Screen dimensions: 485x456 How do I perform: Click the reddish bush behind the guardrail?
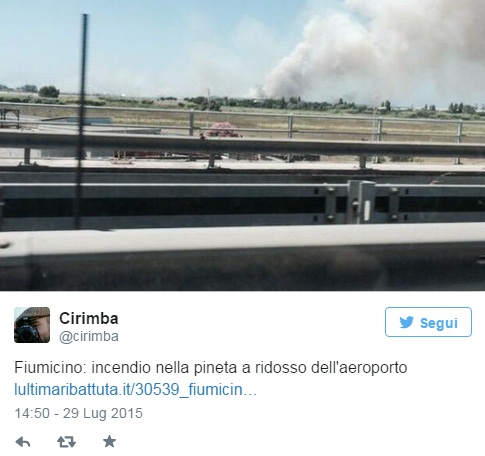pos(221,130)
